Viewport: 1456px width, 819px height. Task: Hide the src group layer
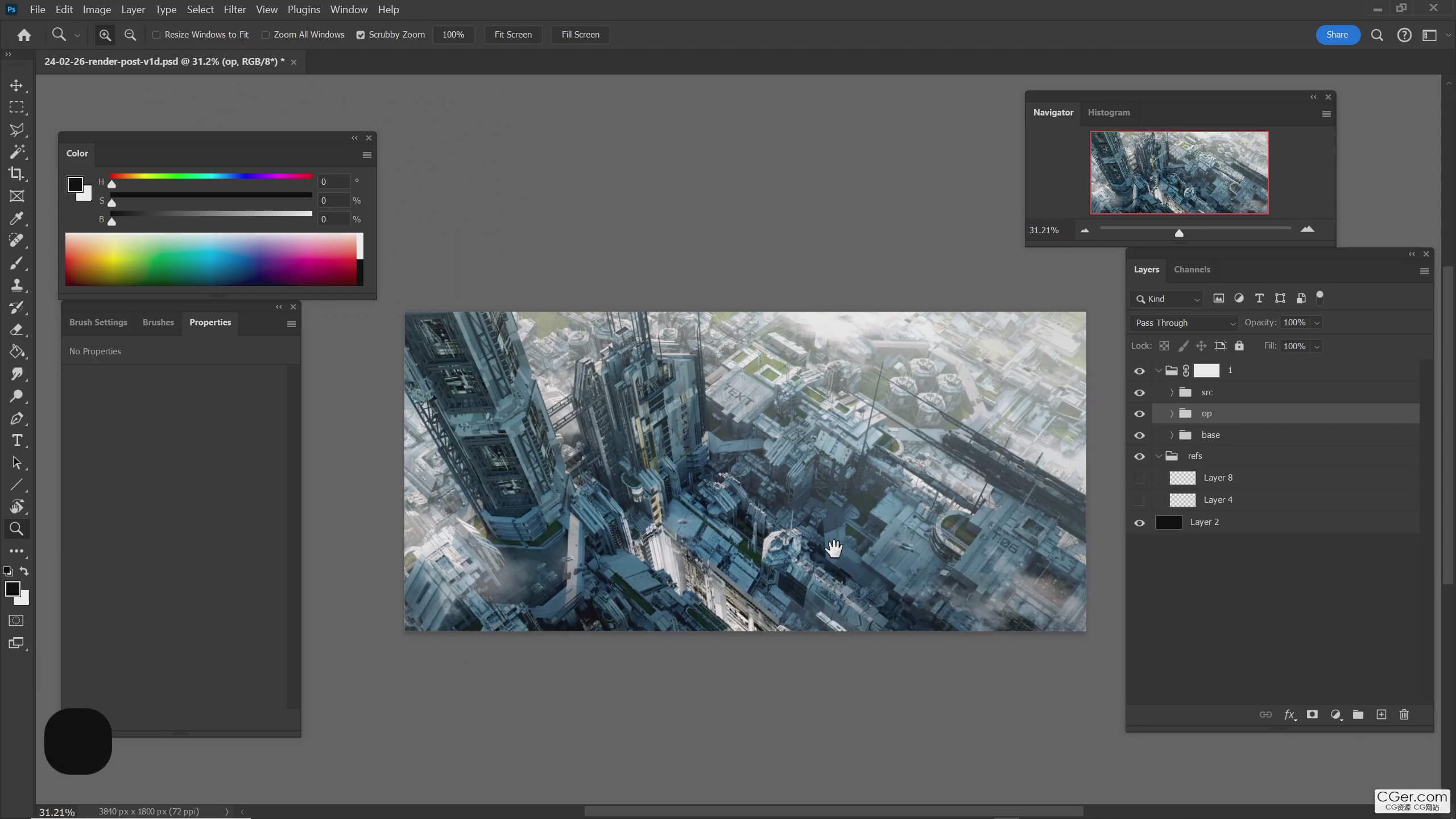1139,392
